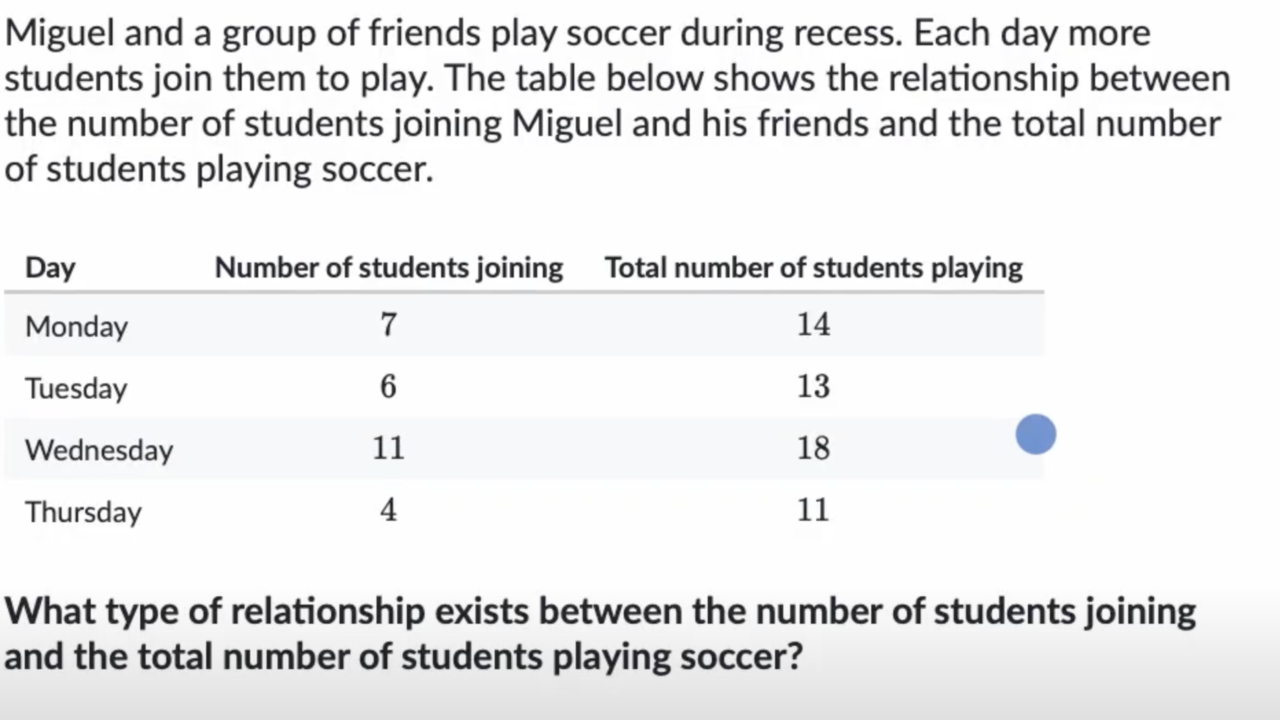Click the value 14 in Monday's row
Image resolution: width=1280 pixels, height=720 pixels.
813,325
